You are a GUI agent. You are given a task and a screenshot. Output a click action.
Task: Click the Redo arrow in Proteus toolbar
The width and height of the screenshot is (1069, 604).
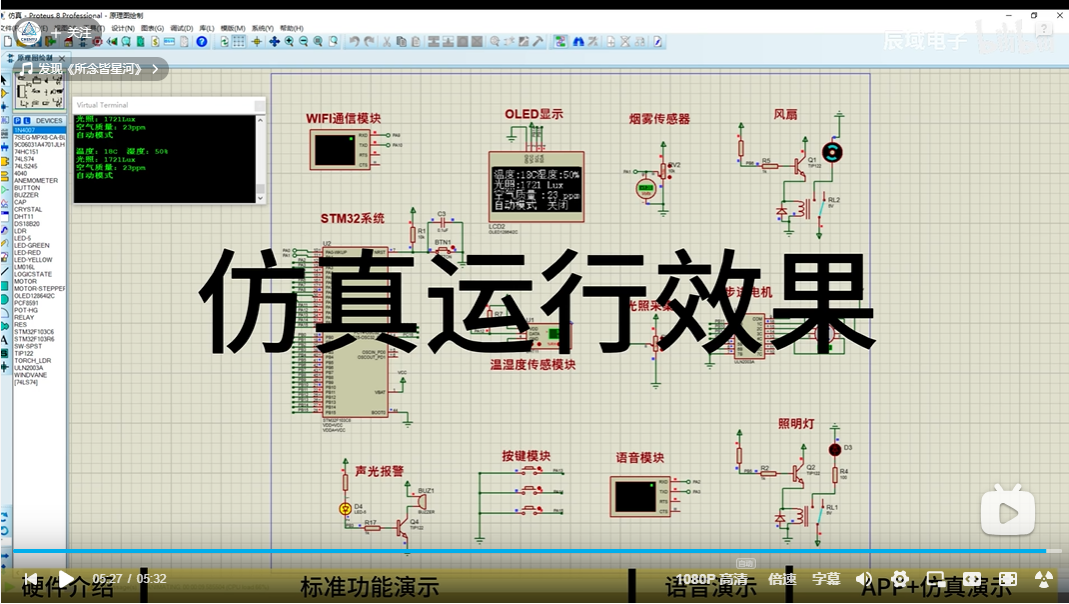[369, 42]
